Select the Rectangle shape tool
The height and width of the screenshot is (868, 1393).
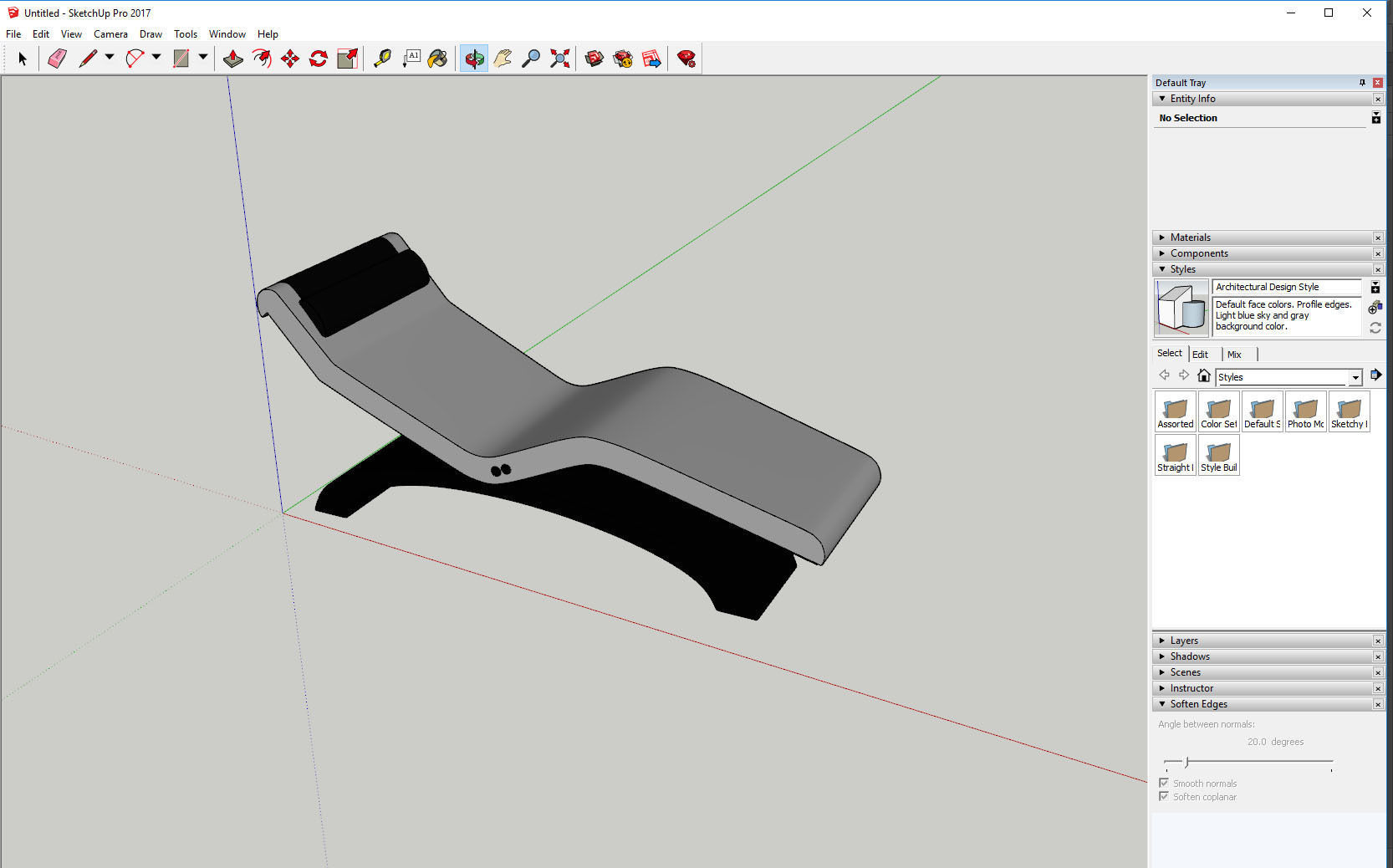pos(181,59)
